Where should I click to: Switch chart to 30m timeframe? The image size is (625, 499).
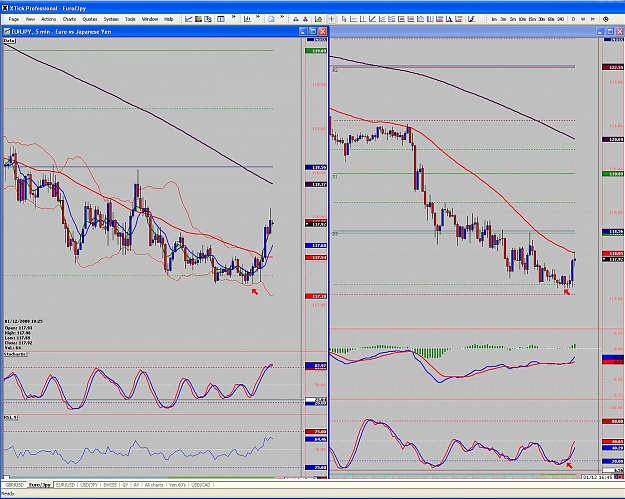click(x=542, y=19)
